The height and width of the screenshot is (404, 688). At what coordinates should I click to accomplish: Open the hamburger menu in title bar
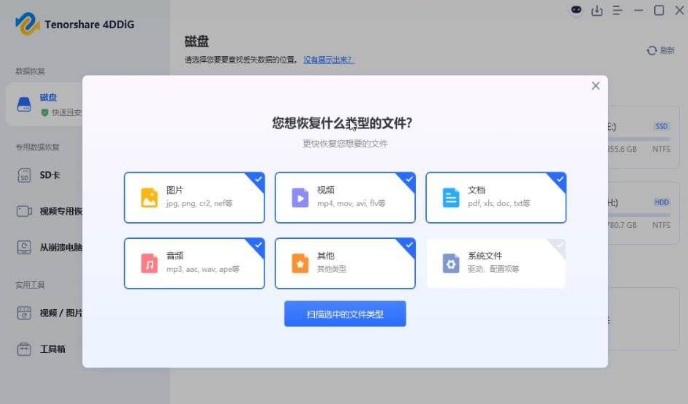click(x=617, y=11)
